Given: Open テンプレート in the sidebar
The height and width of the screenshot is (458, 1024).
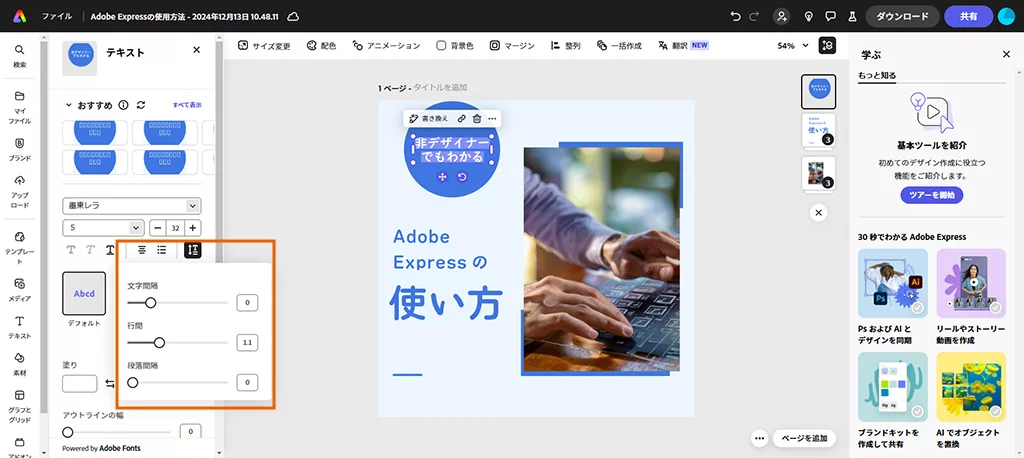Looking at the screenshot, I should tap(20, 247).
